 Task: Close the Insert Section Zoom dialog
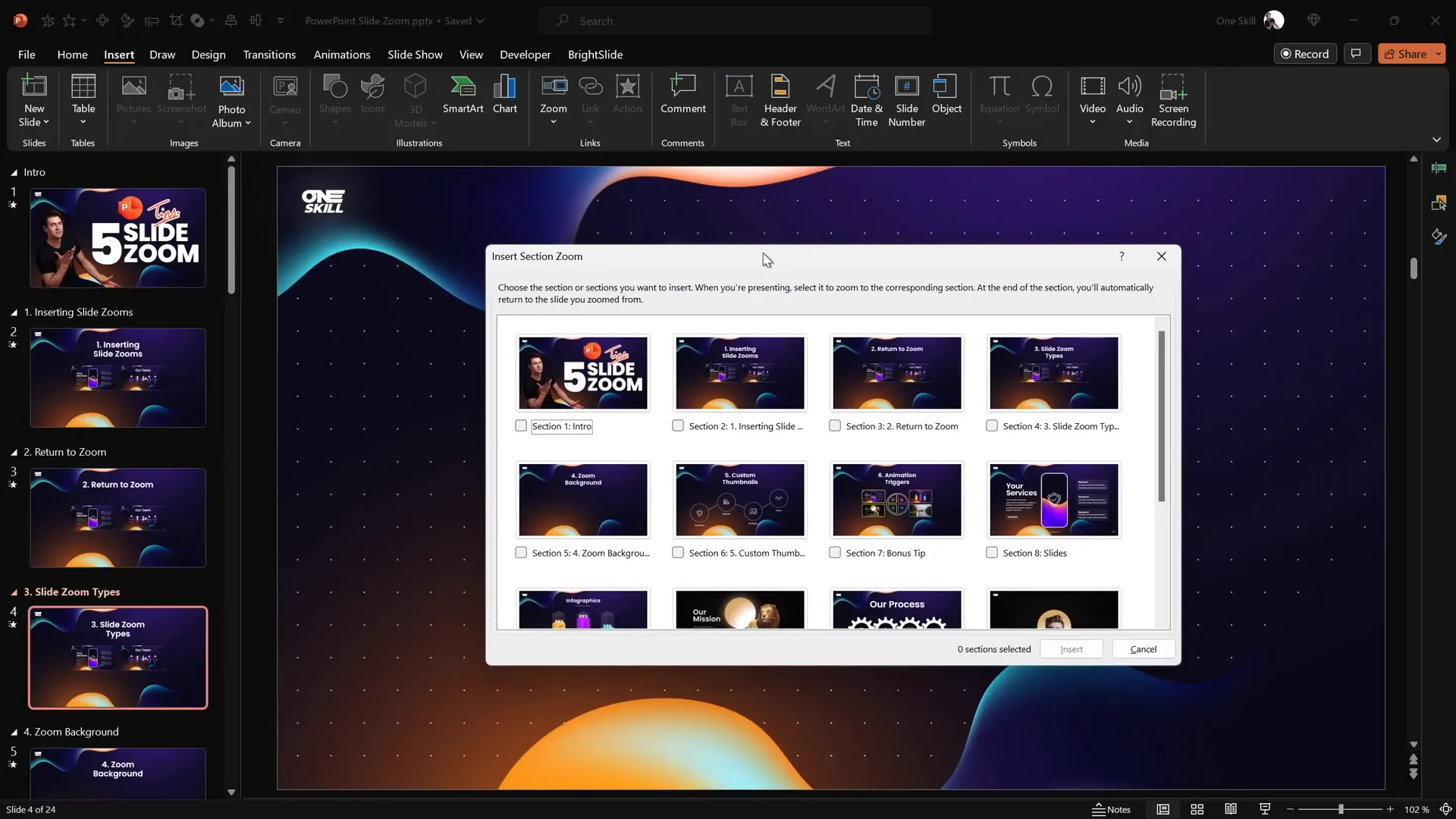pos(1161,256)
